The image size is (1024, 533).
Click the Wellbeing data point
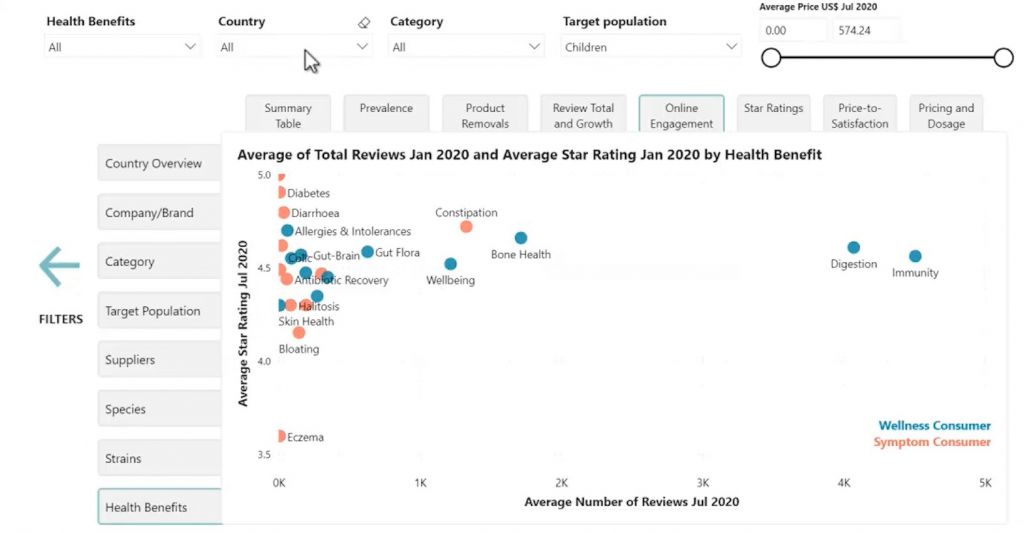click(x=450, y=264)
